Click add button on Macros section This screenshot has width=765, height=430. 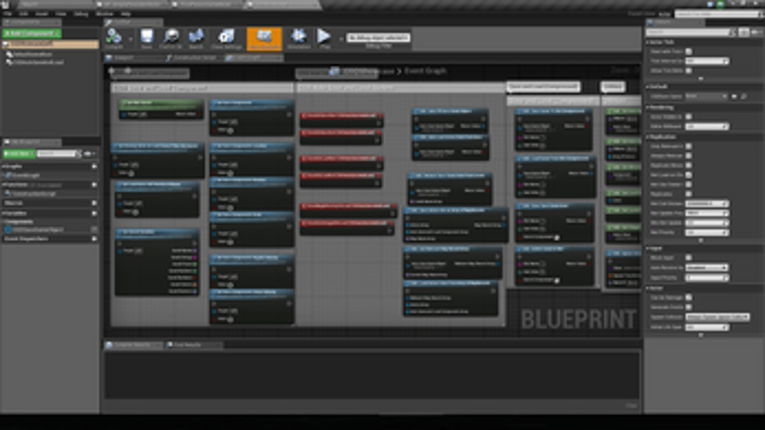94,203
